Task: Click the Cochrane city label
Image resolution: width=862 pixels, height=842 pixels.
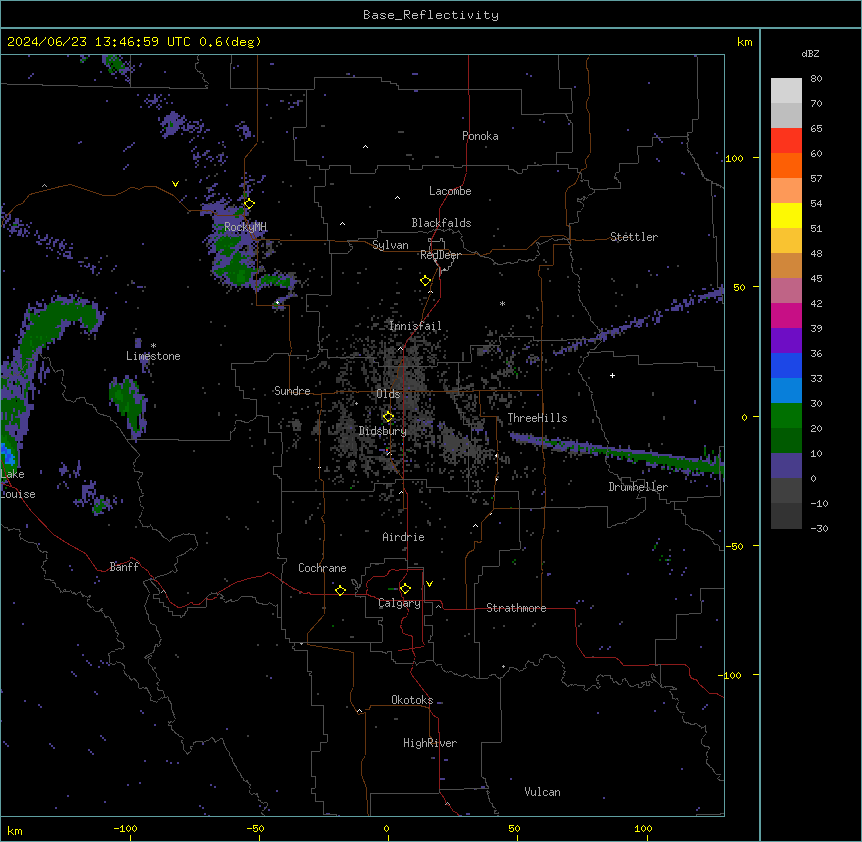Action: pyautogui.click(x=322, y=568)
